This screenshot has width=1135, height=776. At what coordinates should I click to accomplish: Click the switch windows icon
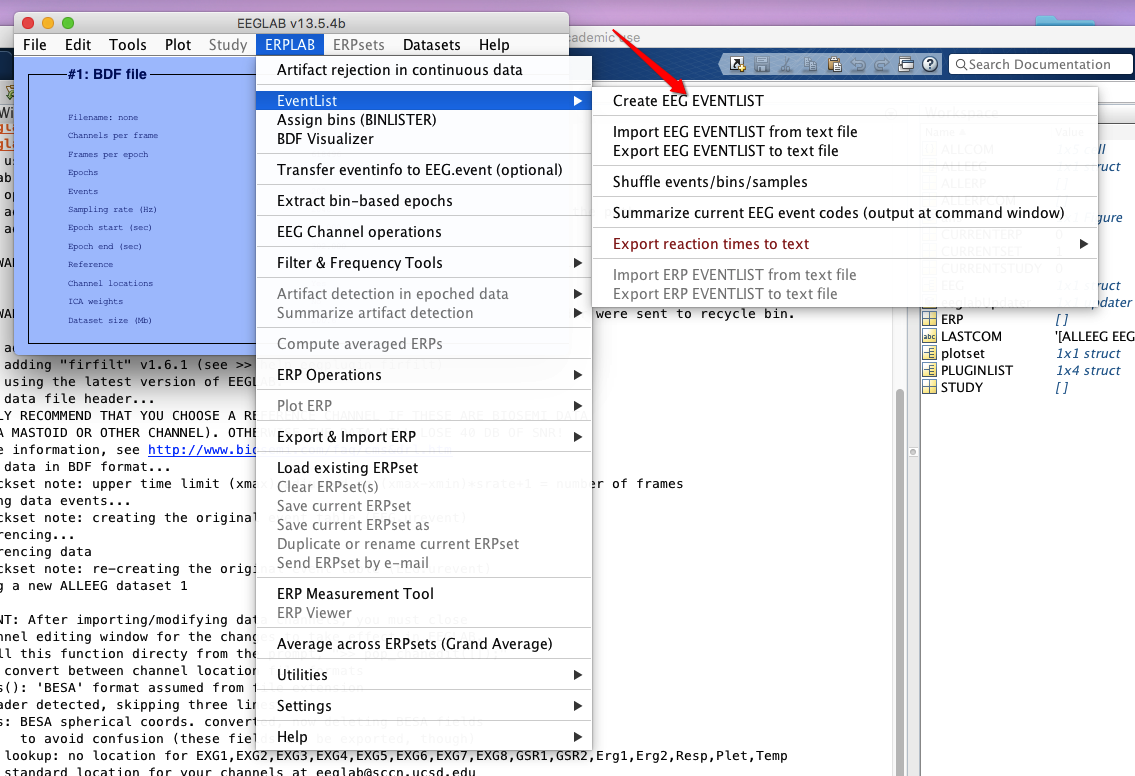coord(906,64)
